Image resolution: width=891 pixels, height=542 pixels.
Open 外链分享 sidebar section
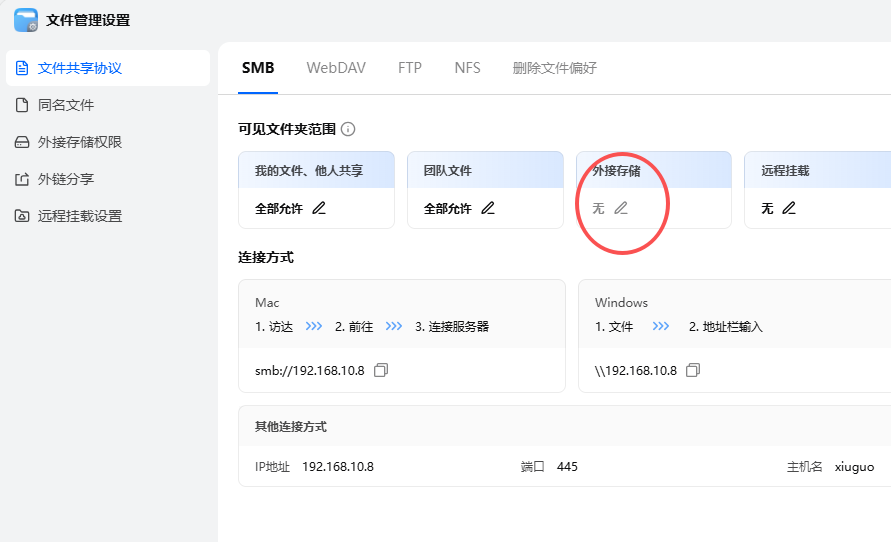point(66,179)
